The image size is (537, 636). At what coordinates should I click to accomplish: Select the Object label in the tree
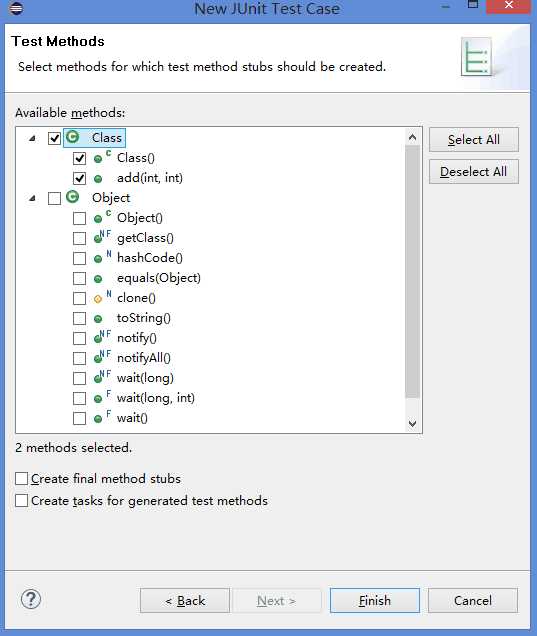pyautogui.click(x=111, y=198)
